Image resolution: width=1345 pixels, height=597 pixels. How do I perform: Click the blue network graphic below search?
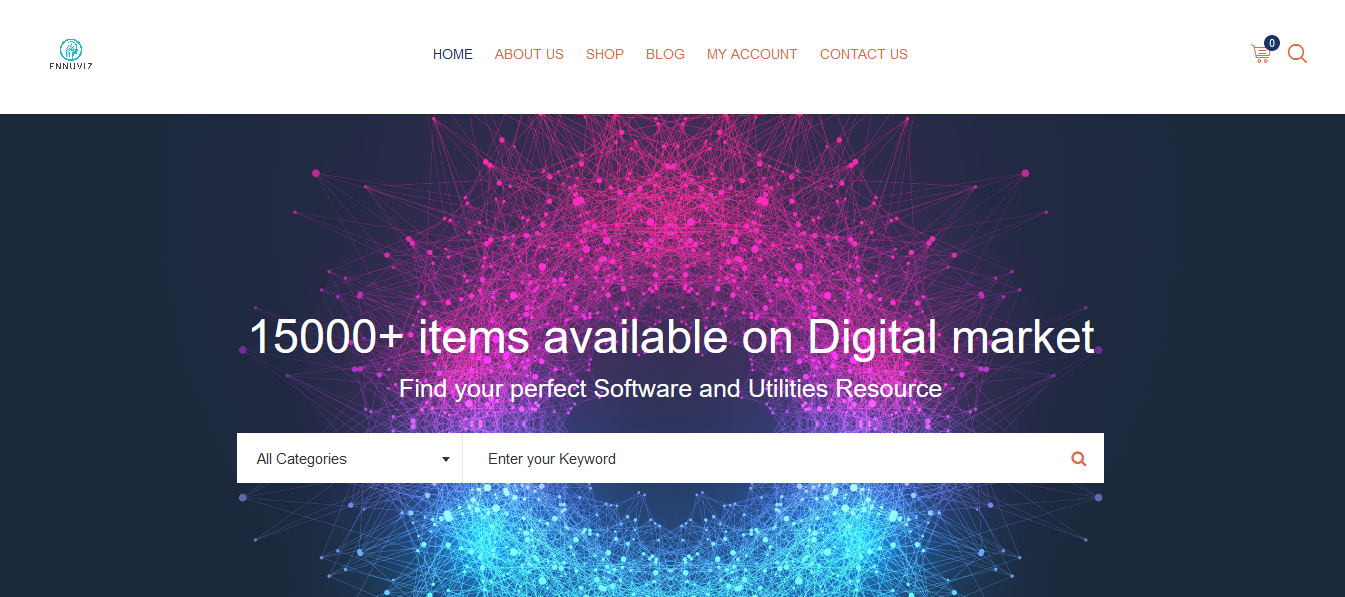(671, 540)
